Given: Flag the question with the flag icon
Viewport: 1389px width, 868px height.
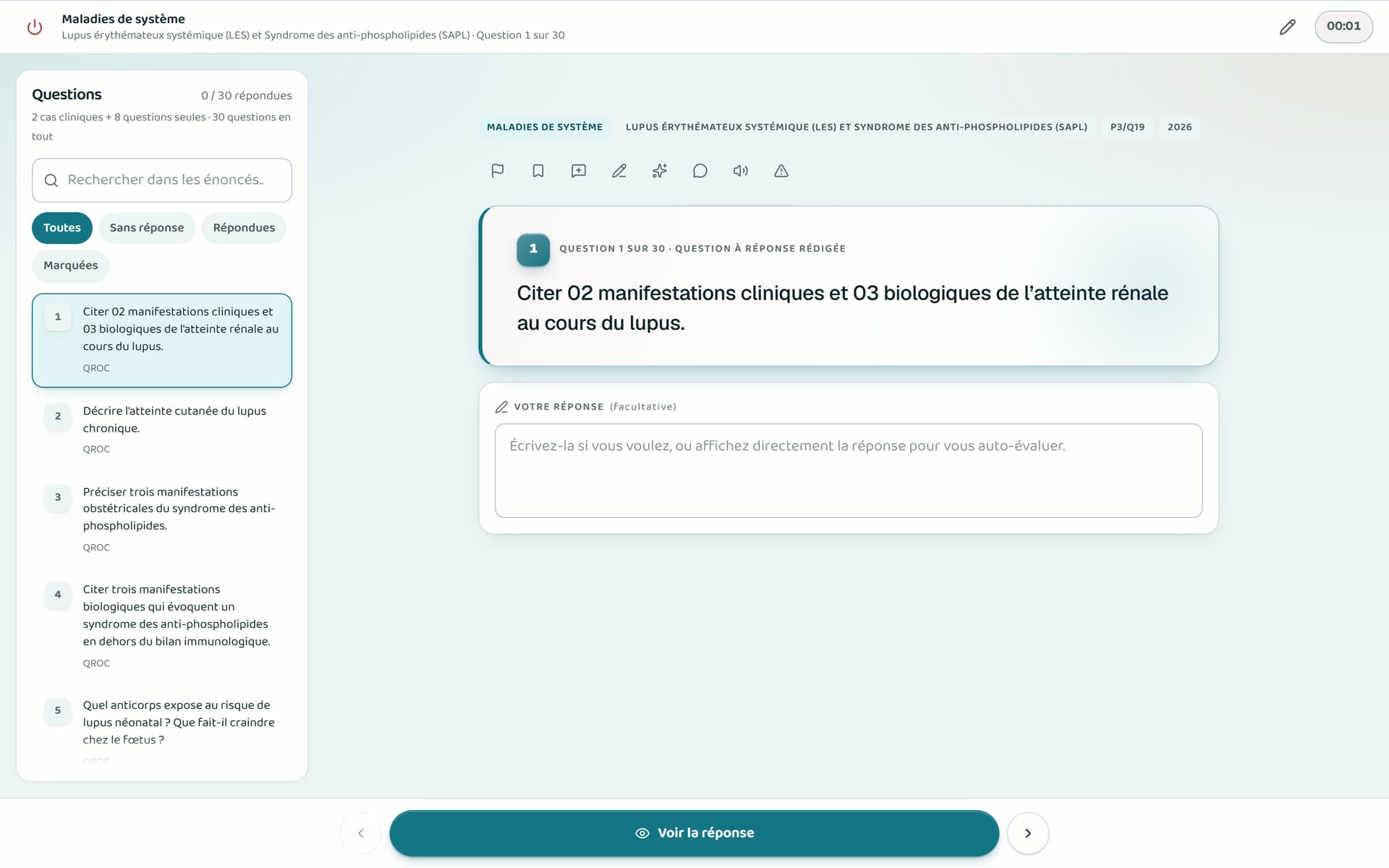Looking at the screenshot, I should [498, 171].
